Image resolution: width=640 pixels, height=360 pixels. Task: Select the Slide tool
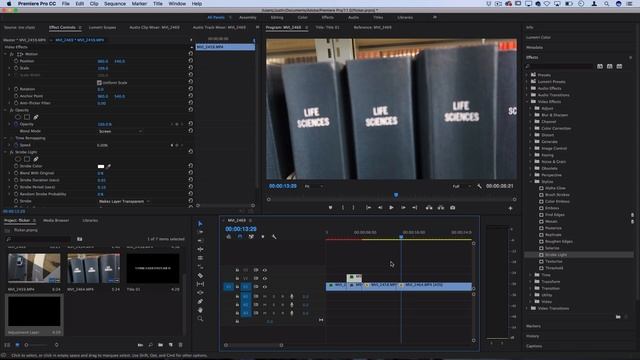[200, 292]
